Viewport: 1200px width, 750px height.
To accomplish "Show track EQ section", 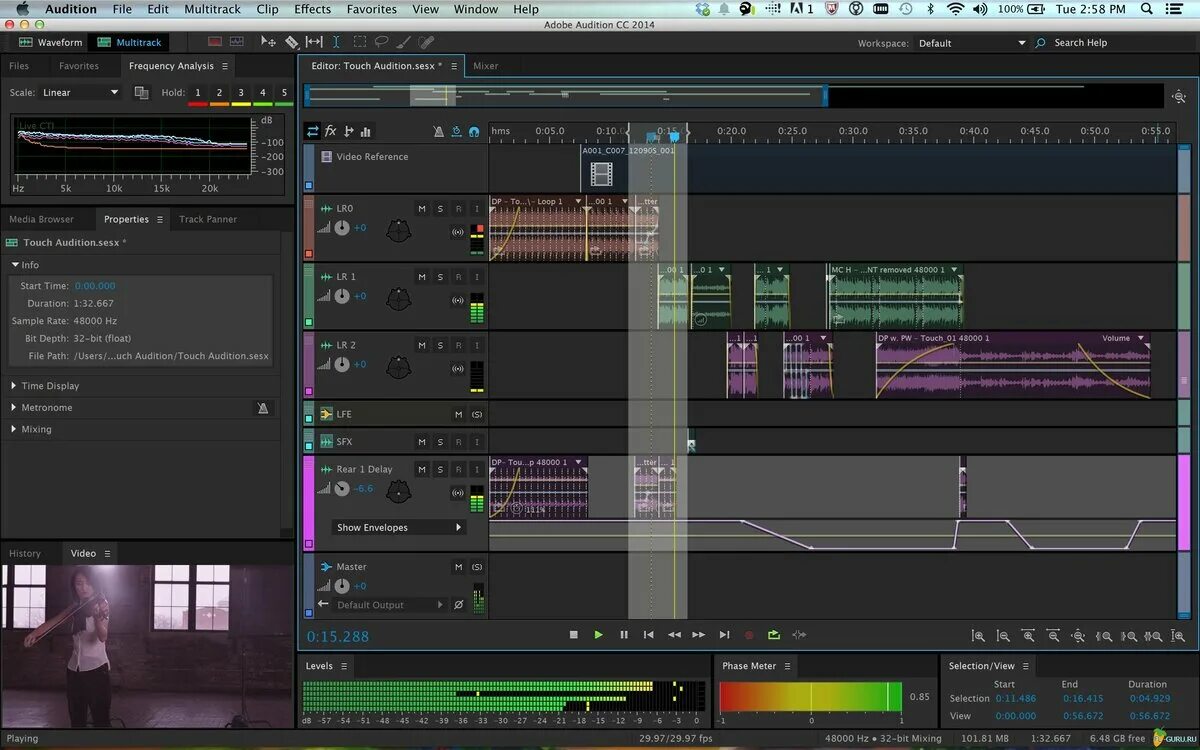I will click(366, 131).
